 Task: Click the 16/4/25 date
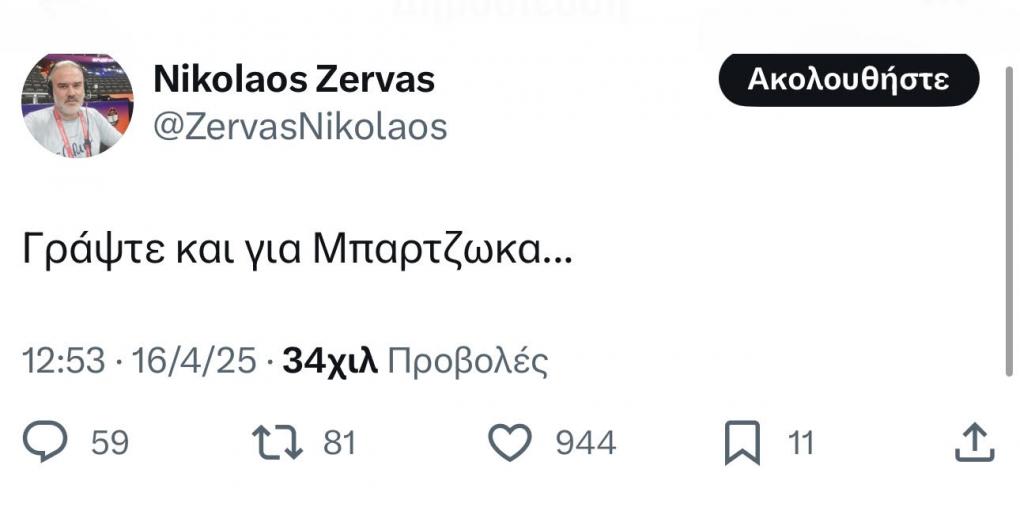click(195, 361)
